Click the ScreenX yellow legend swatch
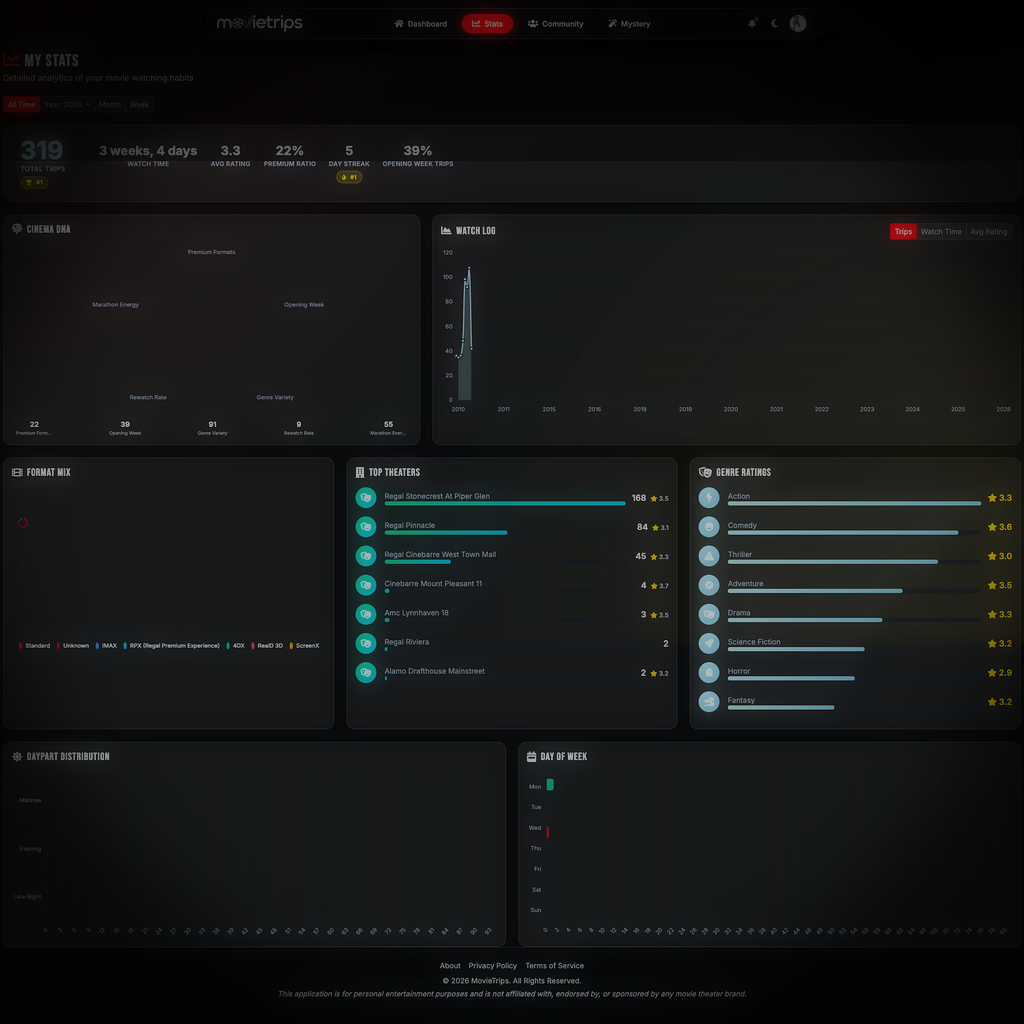Viewport: 1024px width, 1024px height. tap(291, 646)
